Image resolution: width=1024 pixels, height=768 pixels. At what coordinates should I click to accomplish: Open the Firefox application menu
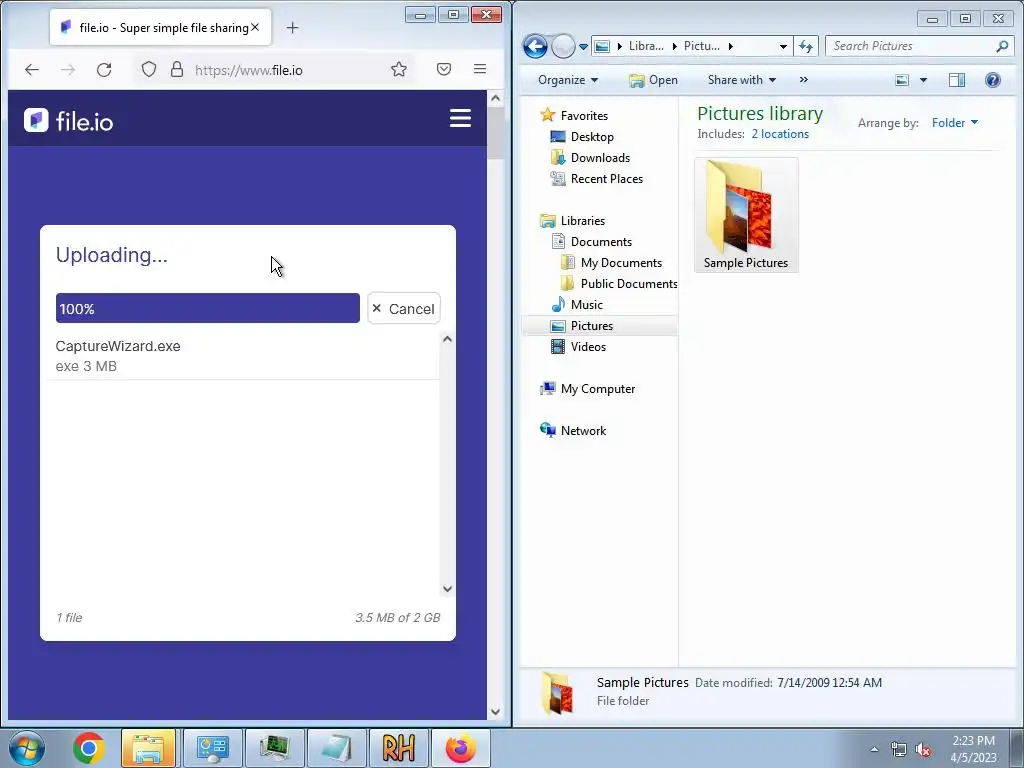480,69
